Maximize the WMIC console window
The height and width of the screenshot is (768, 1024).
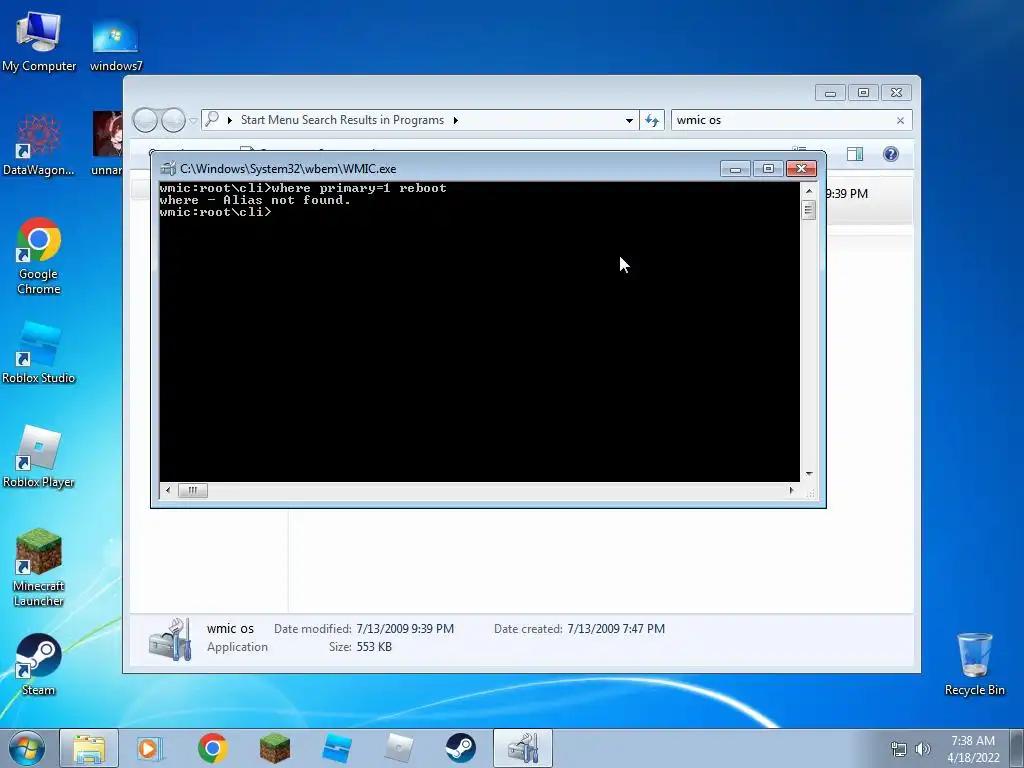768,168
